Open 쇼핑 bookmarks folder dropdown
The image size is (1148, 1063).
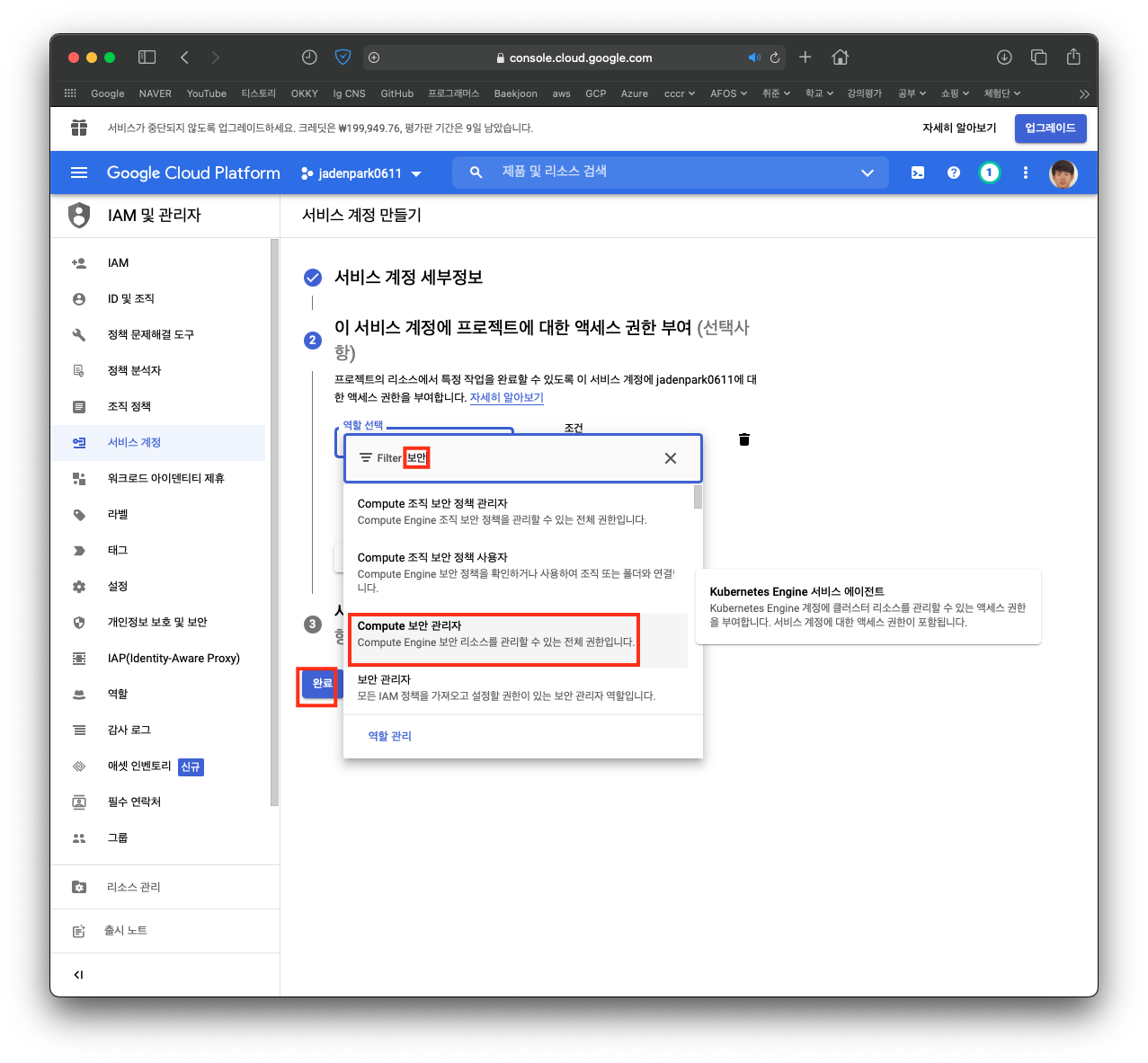click(956, 93)
